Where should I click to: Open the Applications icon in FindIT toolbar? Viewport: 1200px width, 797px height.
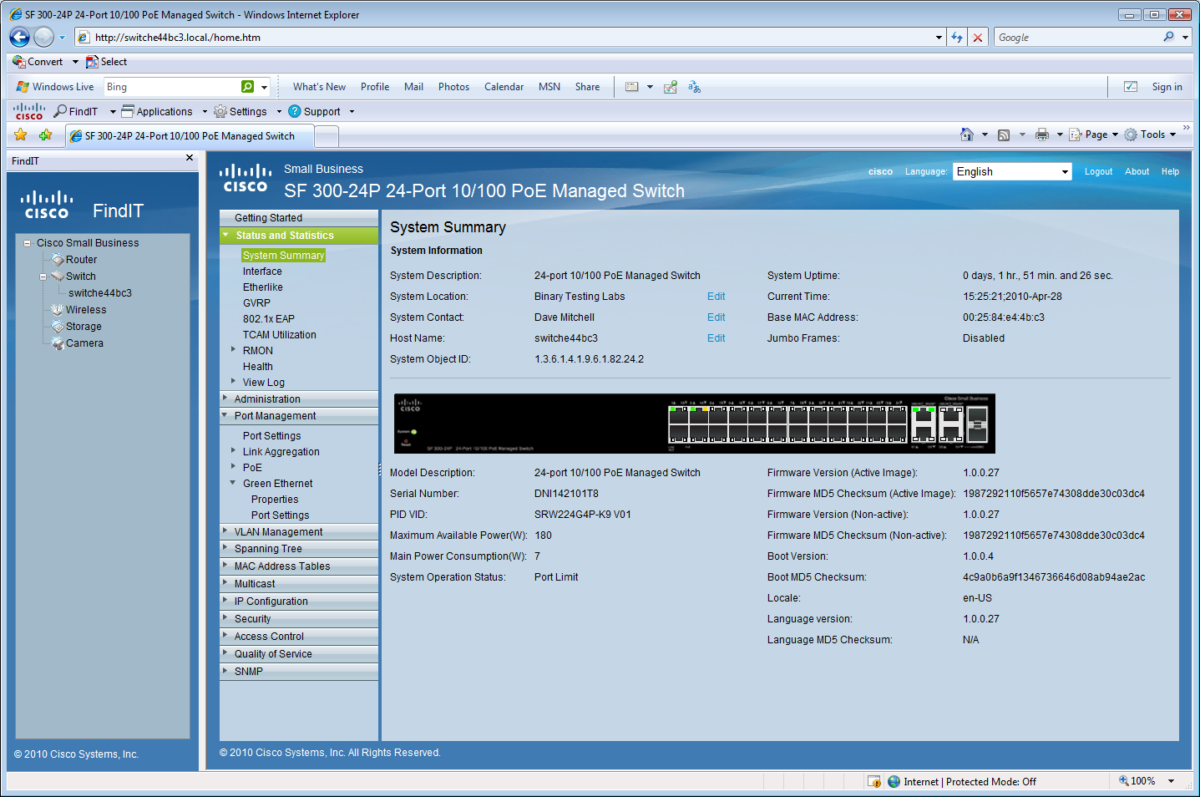tap(128, 111)
